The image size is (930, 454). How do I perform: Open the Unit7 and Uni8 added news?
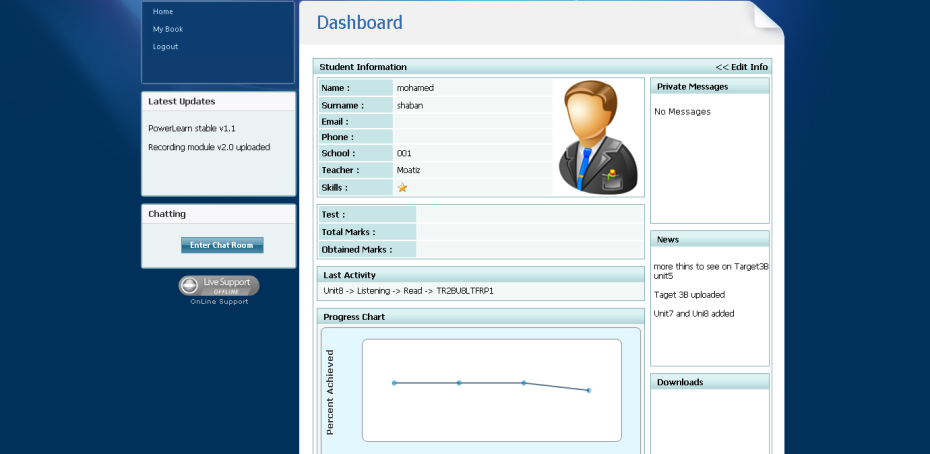click(x=694, y=313)
